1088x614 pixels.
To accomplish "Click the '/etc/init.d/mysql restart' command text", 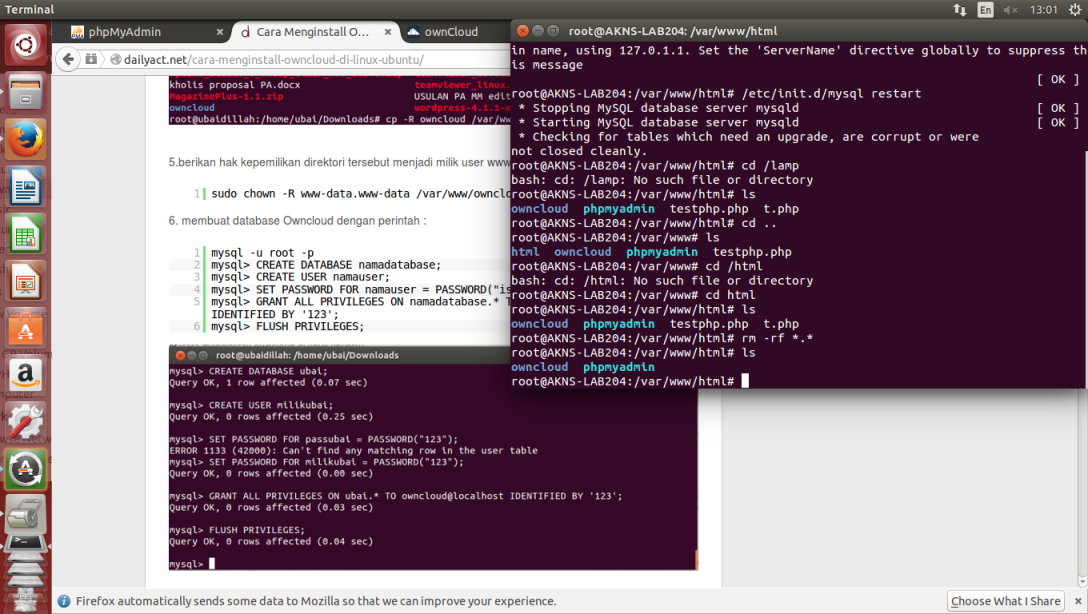I will (831, 93).
